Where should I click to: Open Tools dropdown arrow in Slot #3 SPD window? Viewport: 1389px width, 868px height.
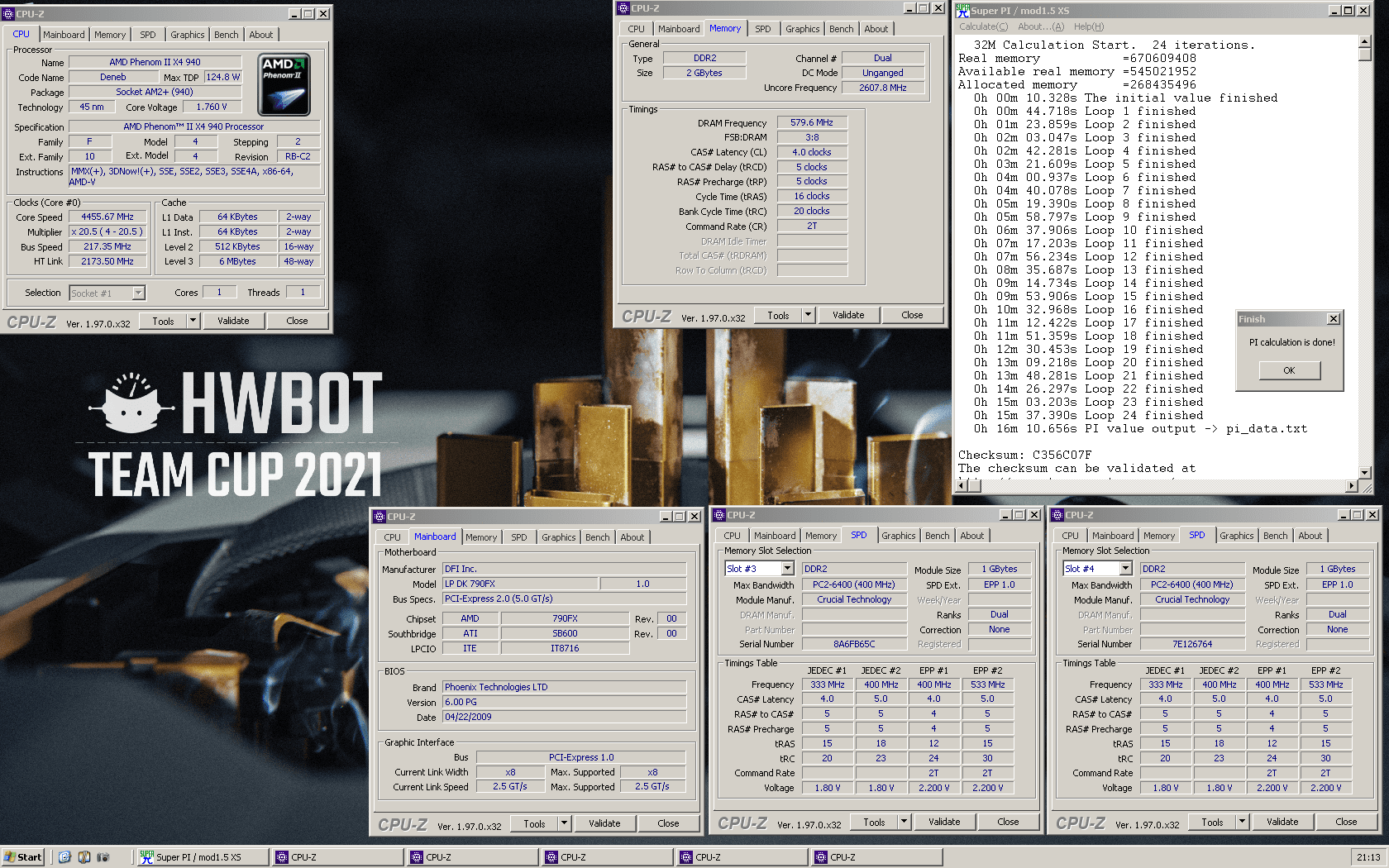click(x=904, y=822)
